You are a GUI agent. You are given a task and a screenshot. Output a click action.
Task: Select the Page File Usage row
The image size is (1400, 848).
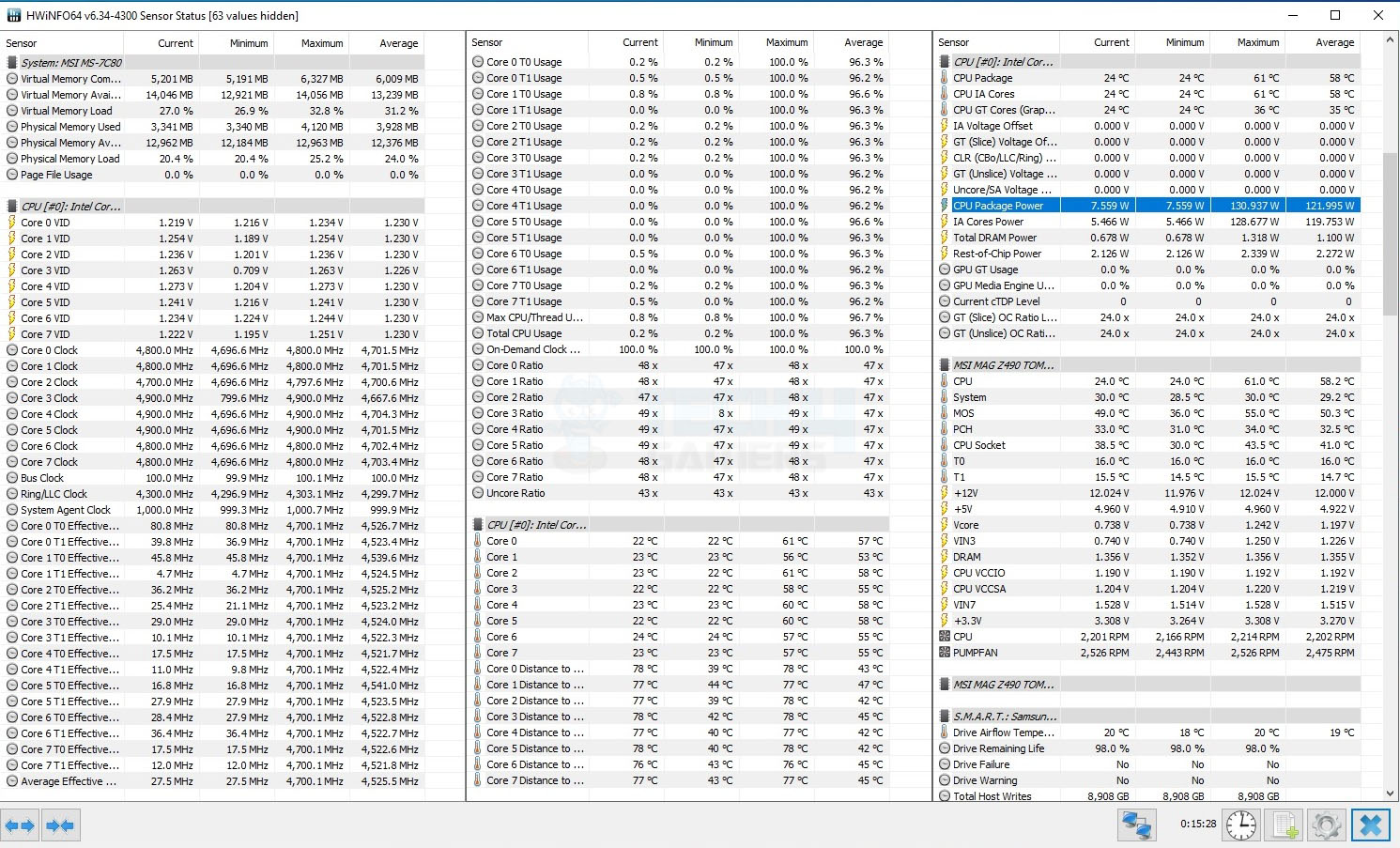tap(213, 175)
